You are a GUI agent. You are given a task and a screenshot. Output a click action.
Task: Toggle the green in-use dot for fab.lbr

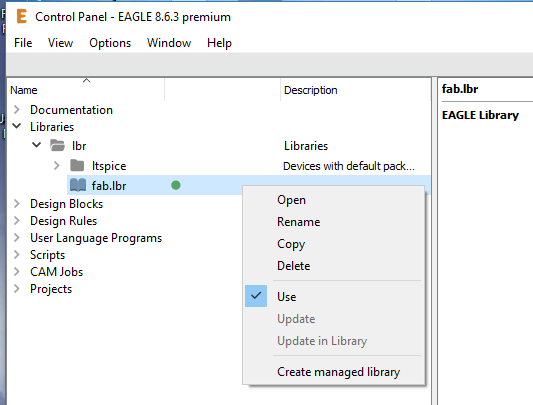coord(176,185)
